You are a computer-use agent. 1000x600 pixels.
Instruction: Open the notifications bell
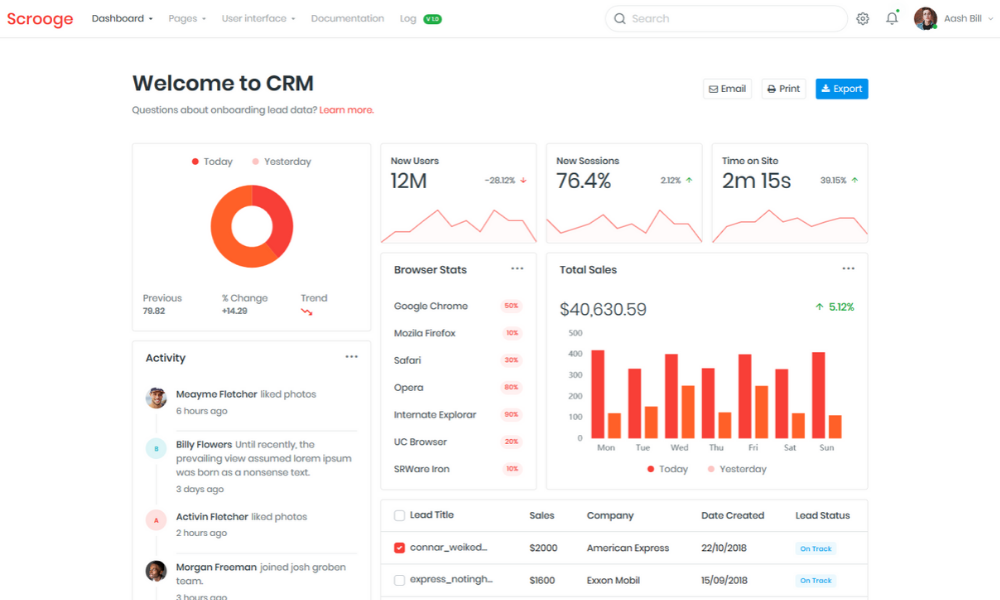point(892,19)
